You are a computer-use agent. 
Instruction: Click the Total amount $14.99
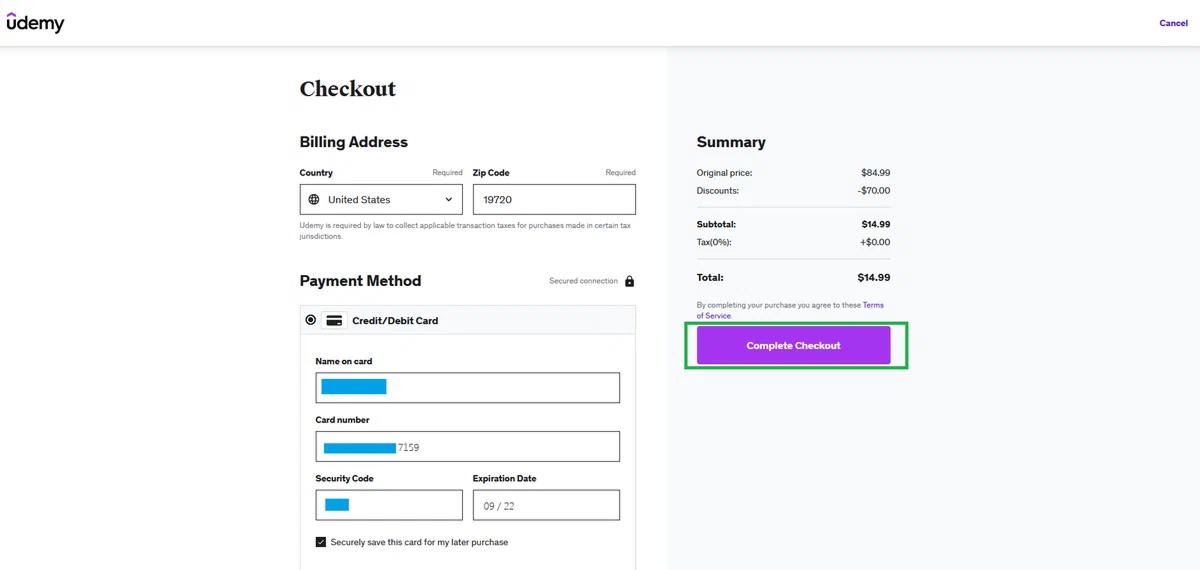(x=873, y=277)
